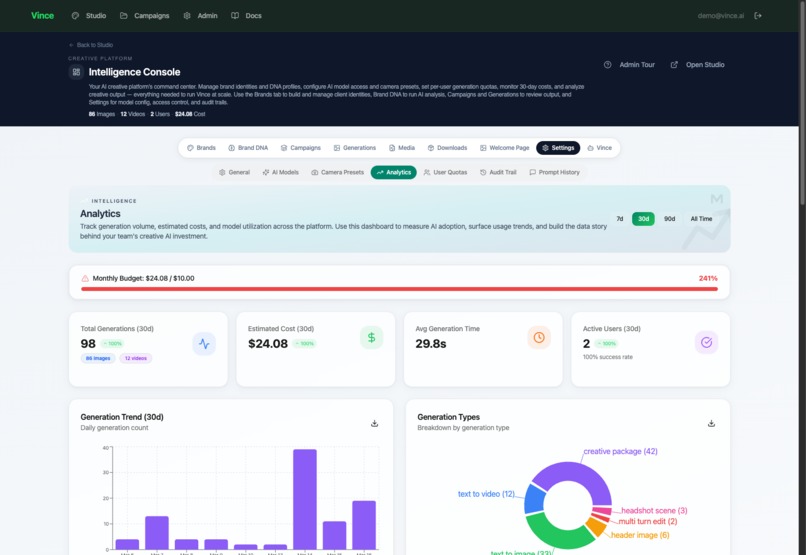Click the Intelligence Console grid icon
Screen dimensions: 806x555
(76, 72)
